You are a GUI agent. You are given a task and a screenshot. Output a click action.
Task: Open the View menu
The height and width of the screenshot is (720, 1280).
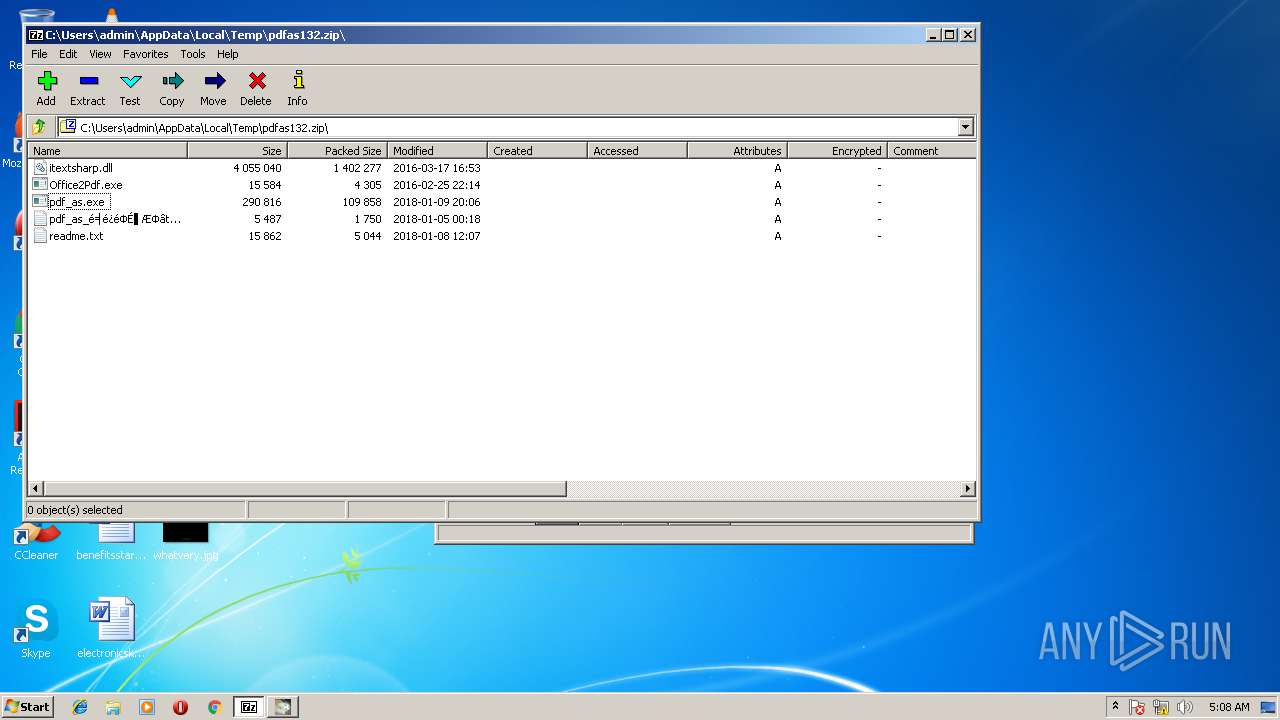pos(100,54)
